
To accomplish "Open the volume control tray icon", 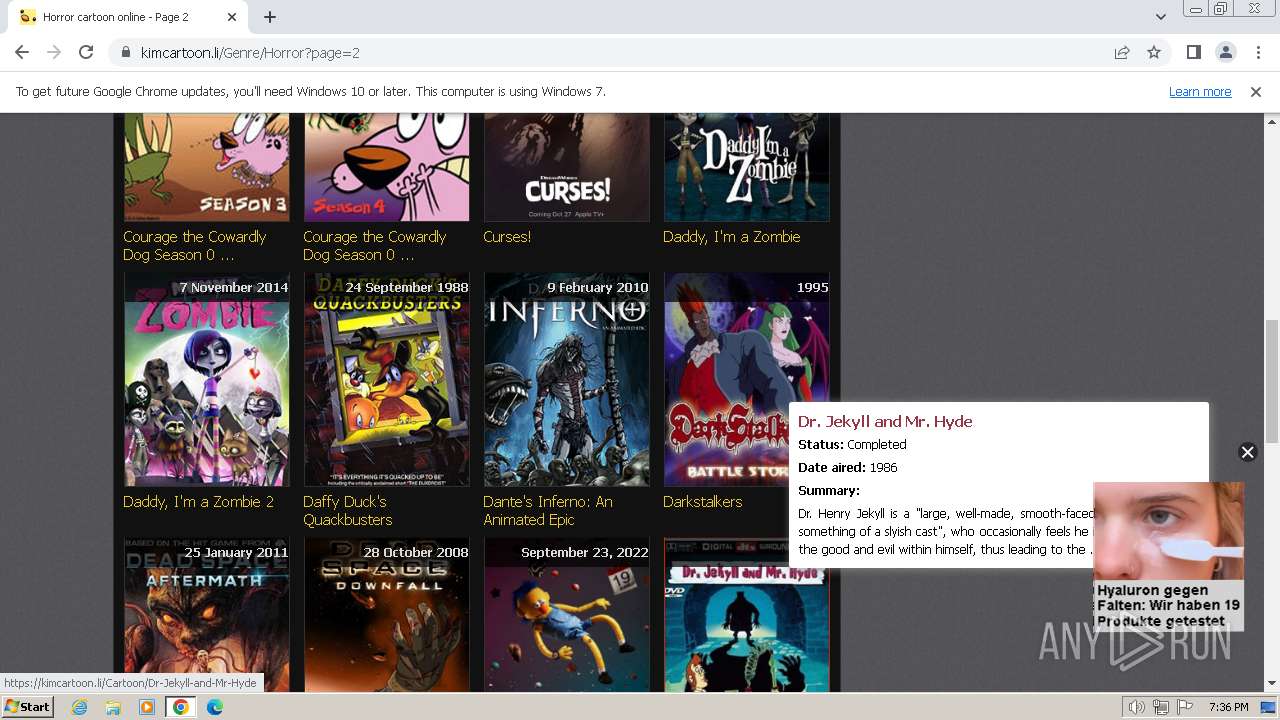I will (1137, 707).
